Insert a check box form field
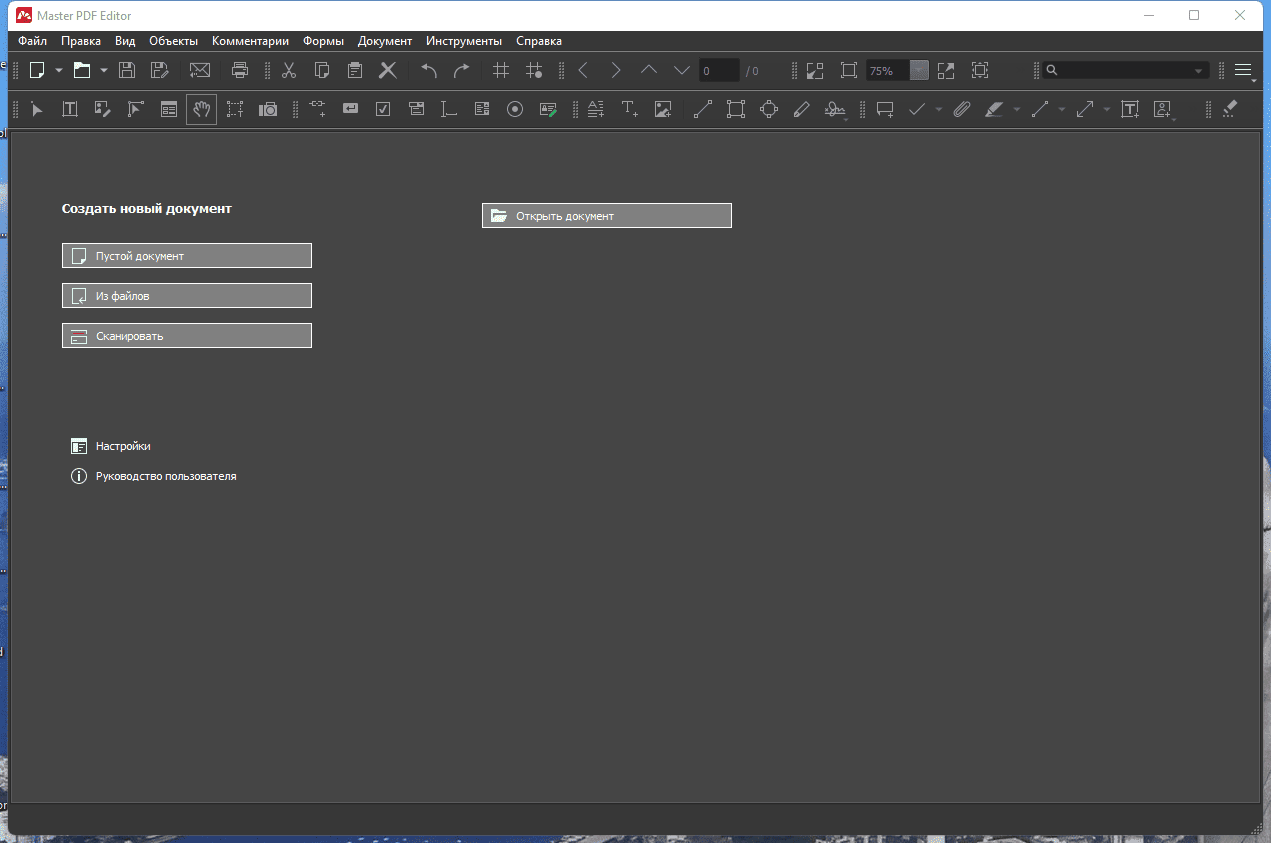The width and height of the screenshot is (1271, 843). pyautogui.click(x=383, y=109)
